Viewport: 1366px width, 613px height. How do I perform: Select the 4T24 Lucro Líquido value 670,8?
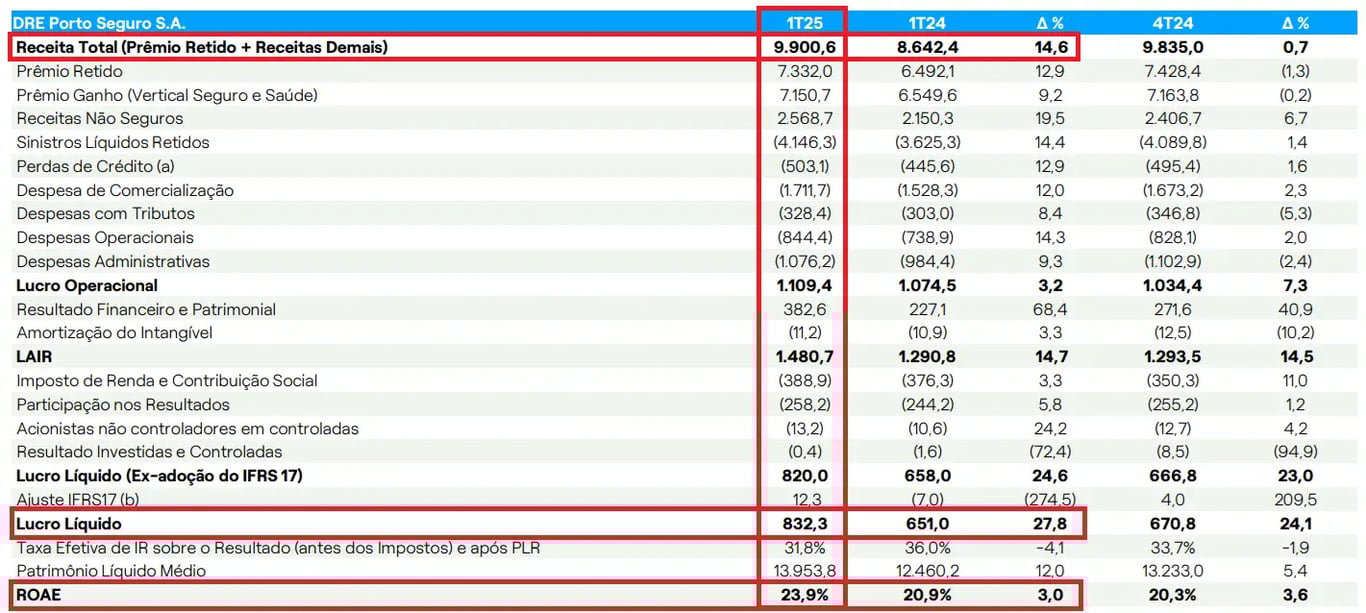pos(1173,523)
